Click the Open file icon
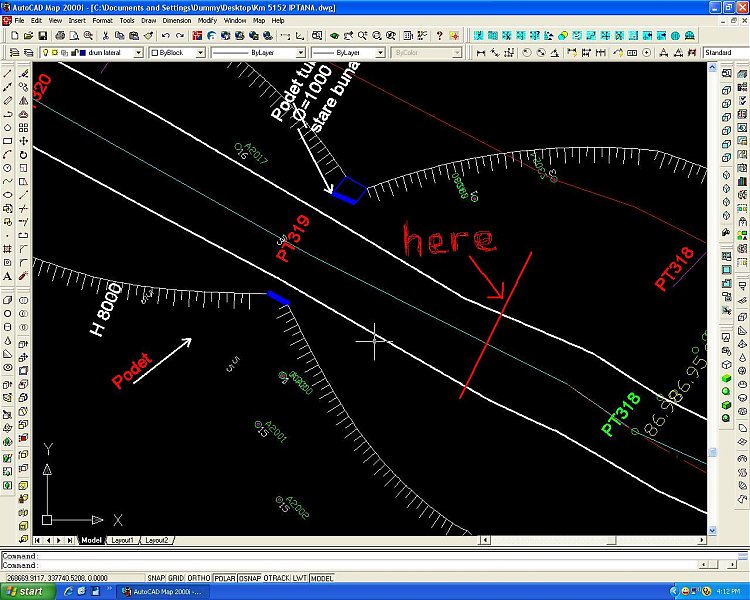Screen dimensions: 750x600 tap(30, 36)
